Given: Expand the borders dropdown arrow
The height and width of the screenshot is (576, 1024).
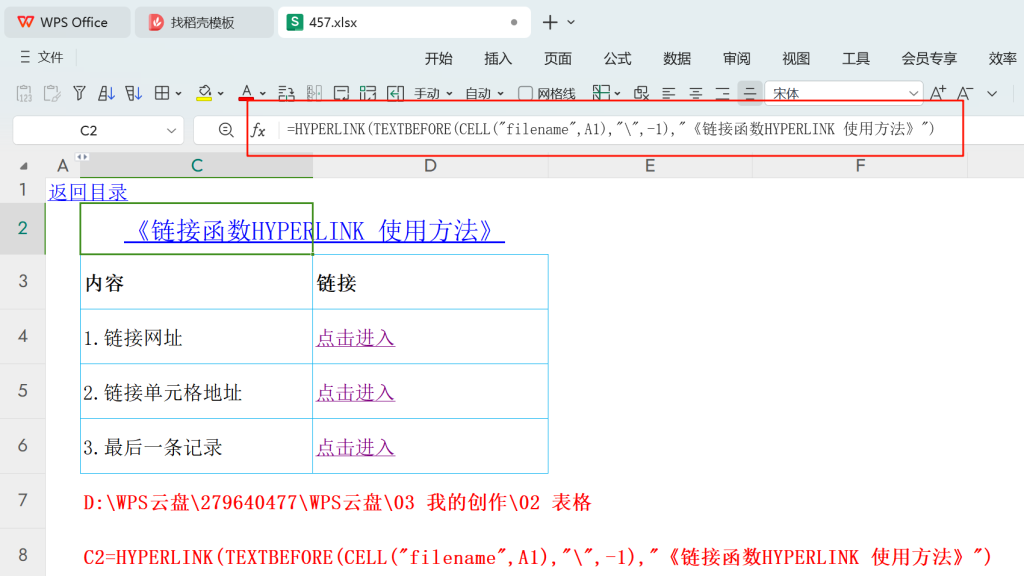Looking at the screenshot, I should click(178, 94).
